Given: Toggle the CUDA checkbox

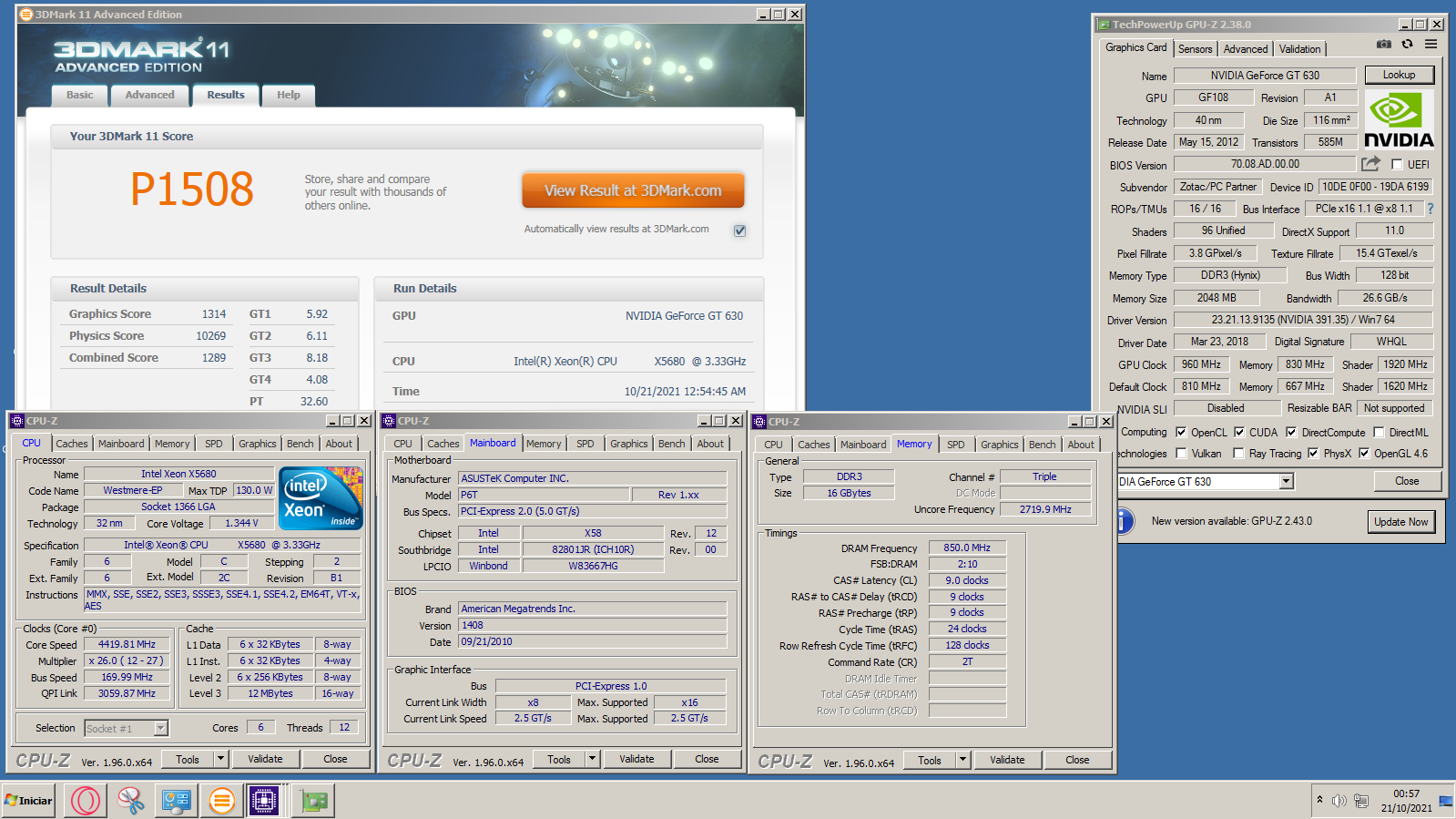Looking at the screenshot, I should 1239,433.
